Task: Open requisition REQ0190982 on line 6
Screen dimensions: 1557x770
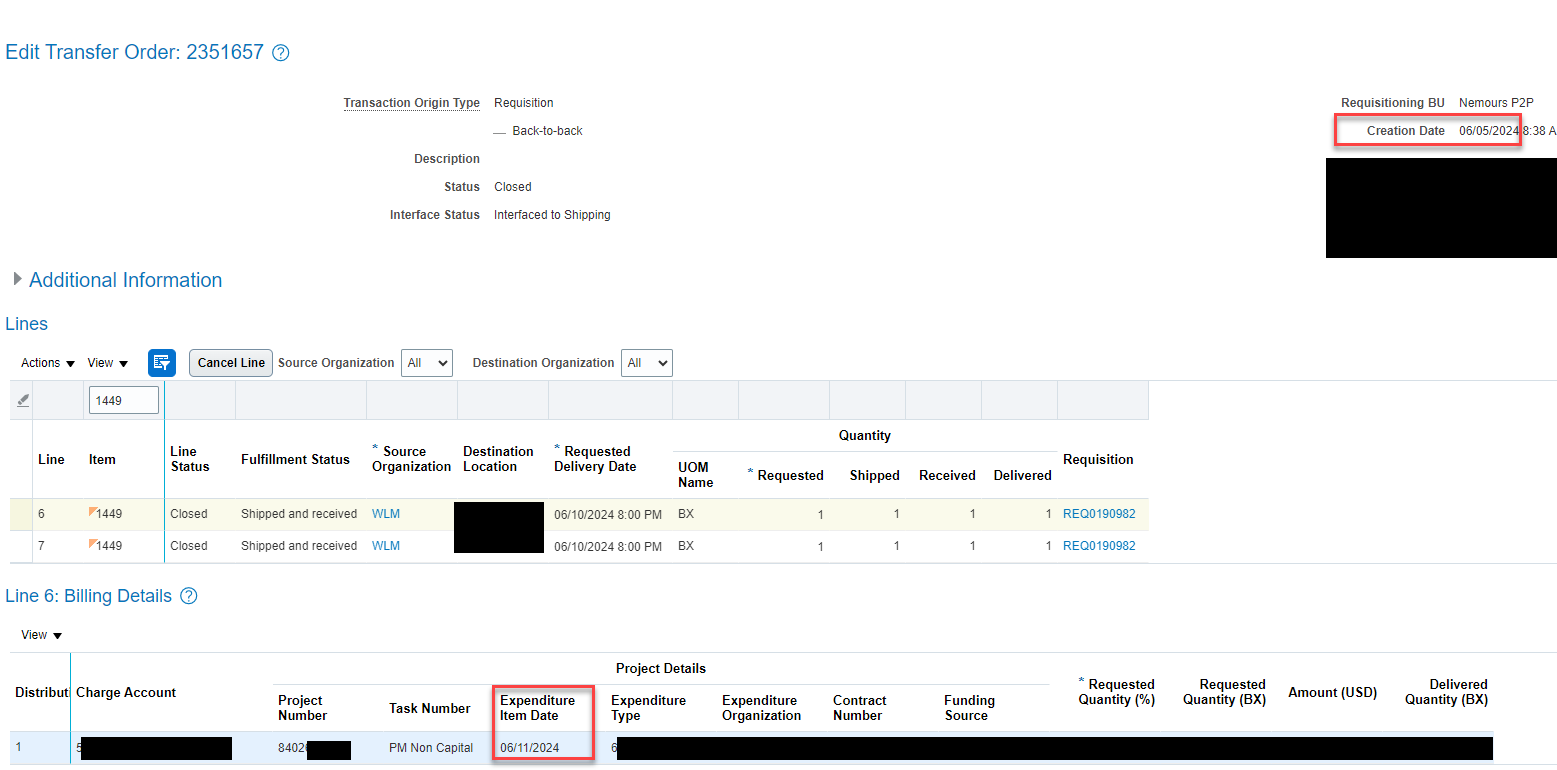Action: click(1099, 513)
